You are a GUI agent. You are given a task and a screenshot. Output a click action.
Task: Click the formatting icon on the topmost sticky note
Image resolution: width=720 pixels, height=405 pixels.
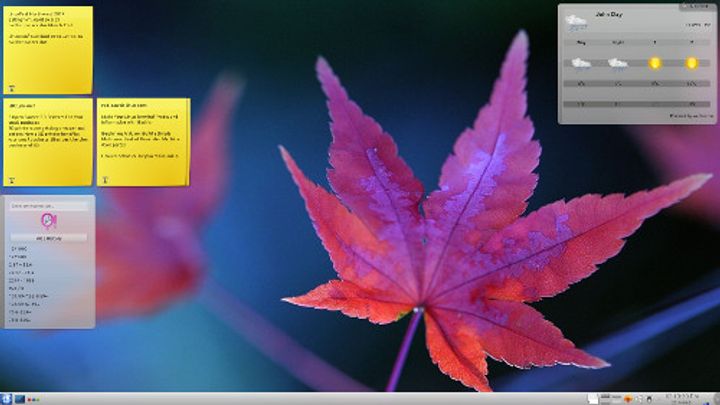click(x=12, y=89)
